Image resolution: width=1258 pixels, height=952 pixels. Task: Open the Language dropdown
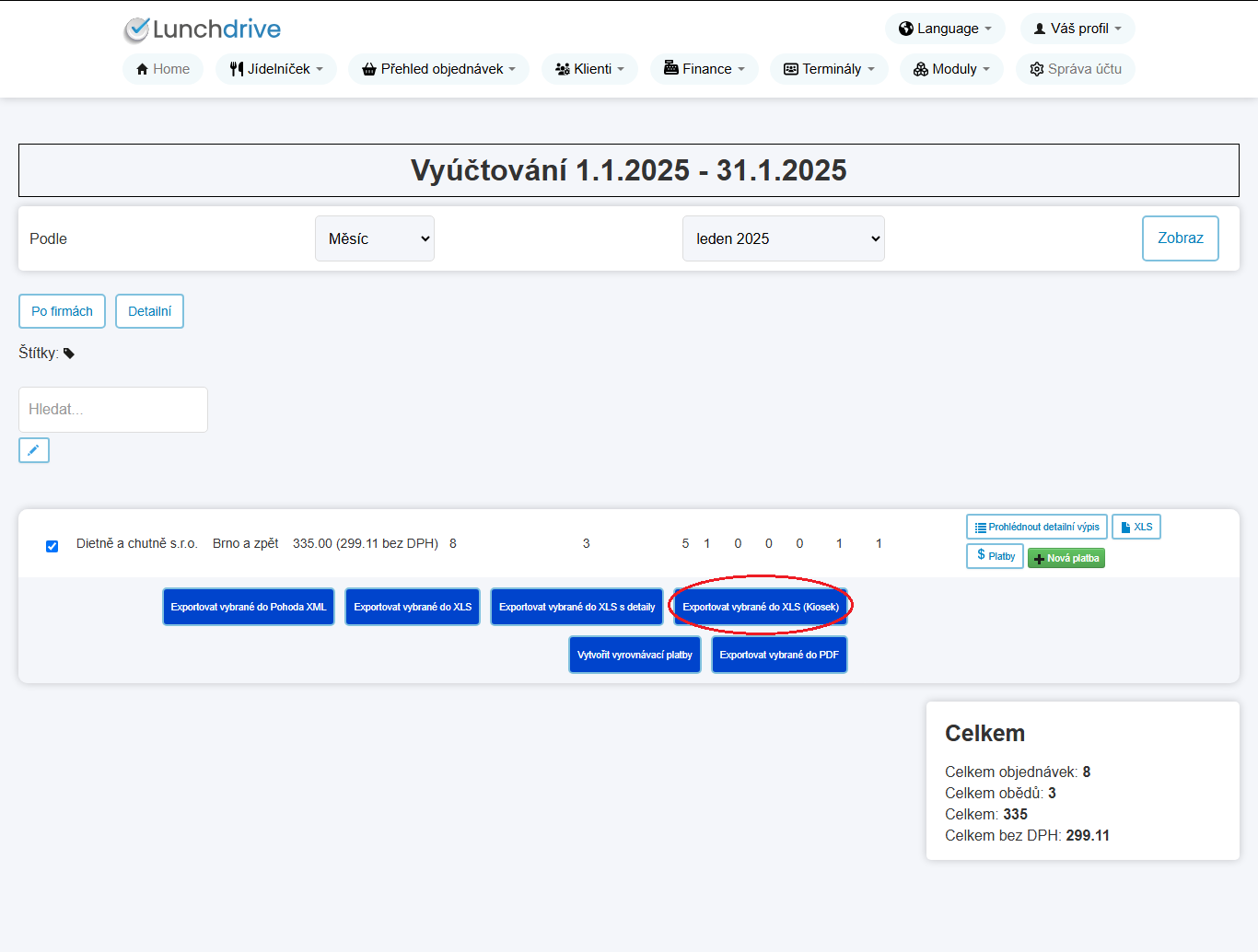coord(945,29)
